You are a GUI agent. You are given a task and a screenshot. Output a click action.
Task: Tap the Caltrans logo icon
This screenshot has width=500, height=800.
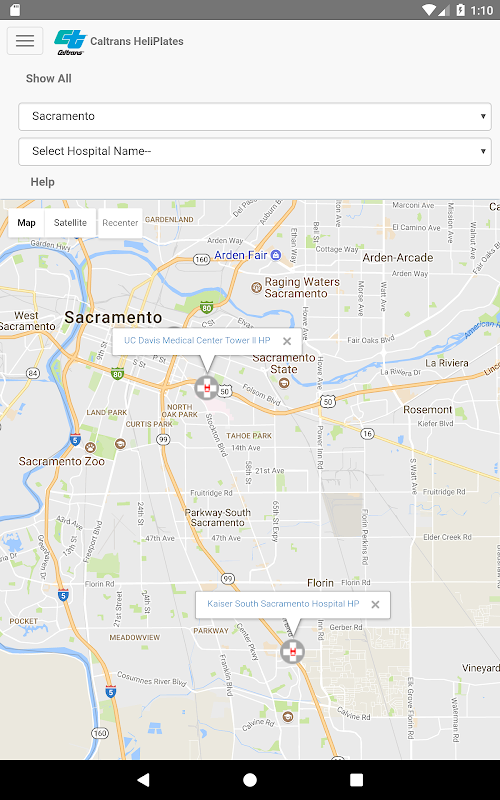point(70,42)
